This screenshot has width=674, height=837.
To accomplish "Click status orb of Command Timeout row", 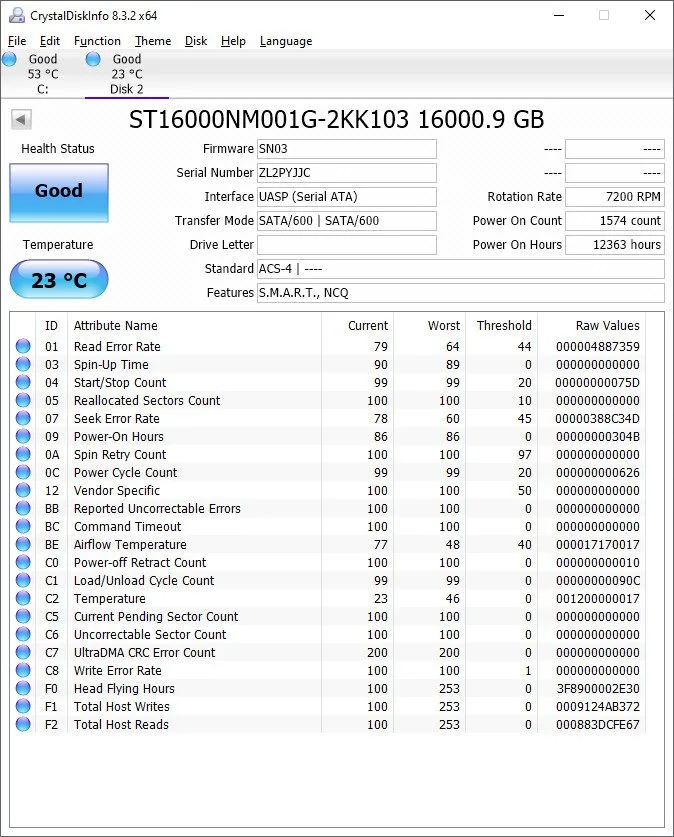I will tap(23, 526).
